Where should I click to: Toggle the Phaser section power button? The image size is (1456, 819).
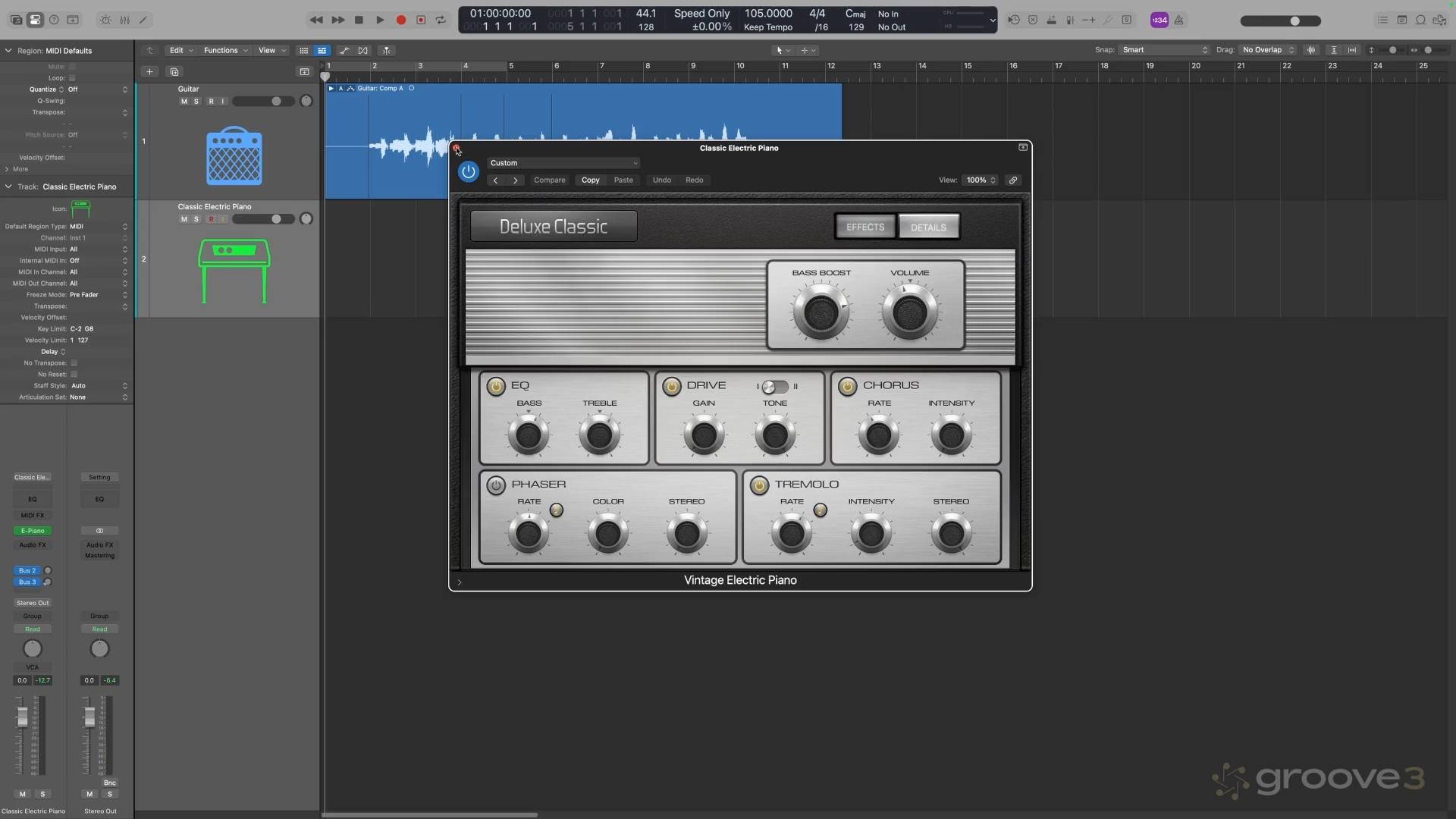click(496, 485)
